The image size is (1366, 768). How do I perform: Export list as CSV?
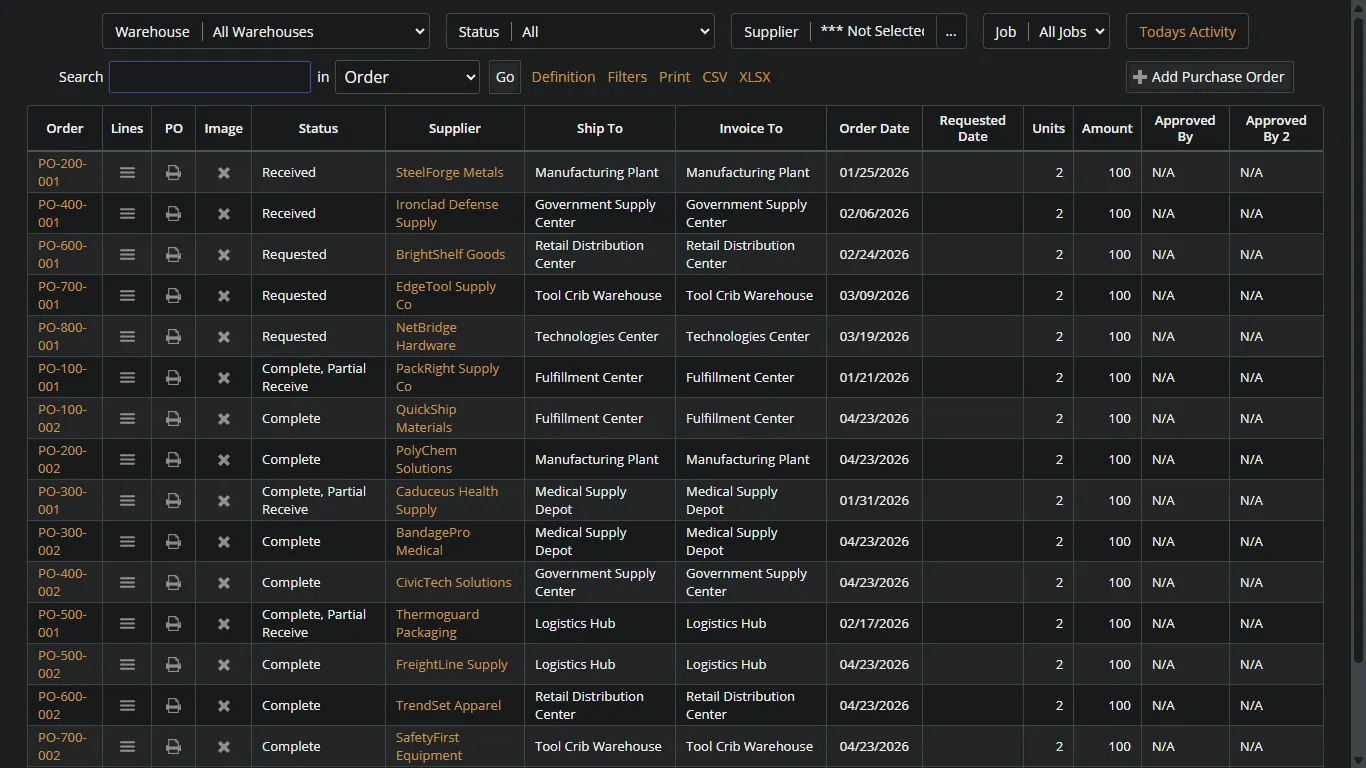[714, 77]
